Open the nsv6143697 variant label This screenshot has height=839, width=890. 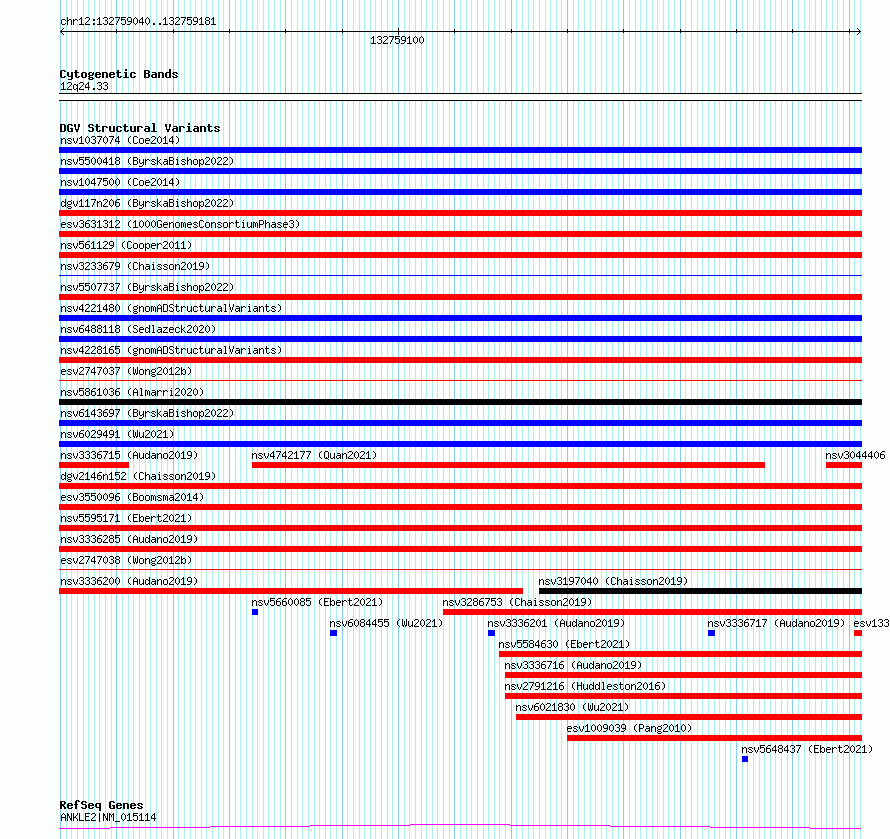coord(147,413)
